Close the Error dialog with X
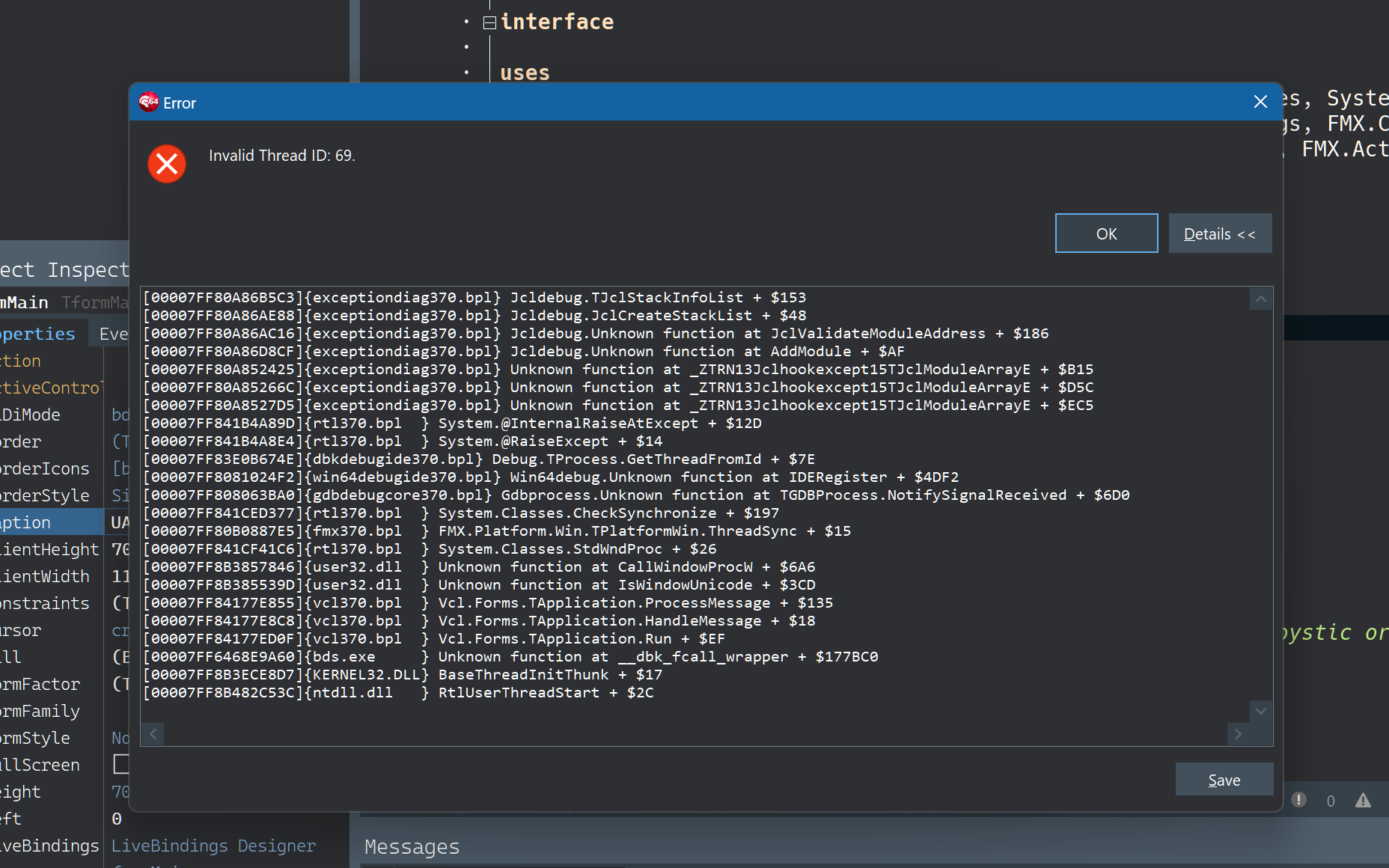 [1260, 102]
